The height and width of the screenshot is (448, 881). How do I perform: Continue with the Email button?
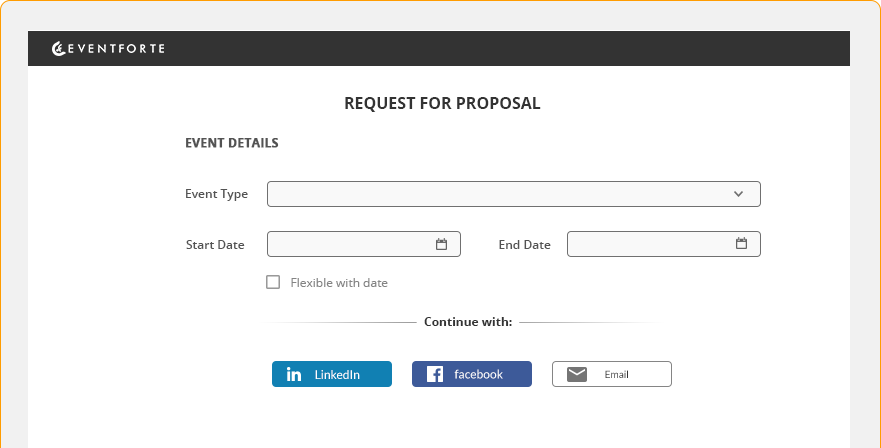click(612, 374)
